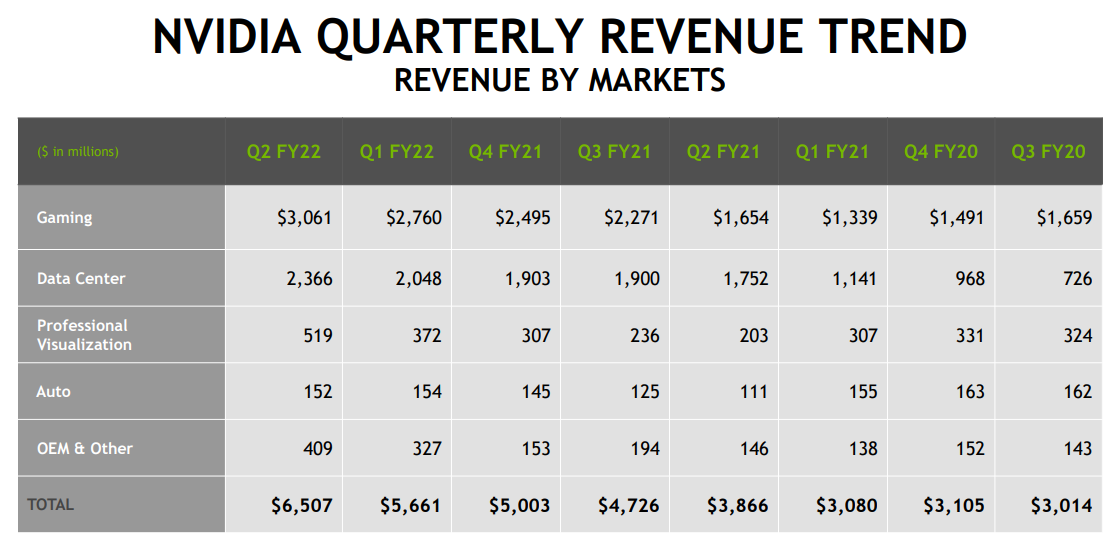Click Professional Visualization value 372

coord(427,335)
